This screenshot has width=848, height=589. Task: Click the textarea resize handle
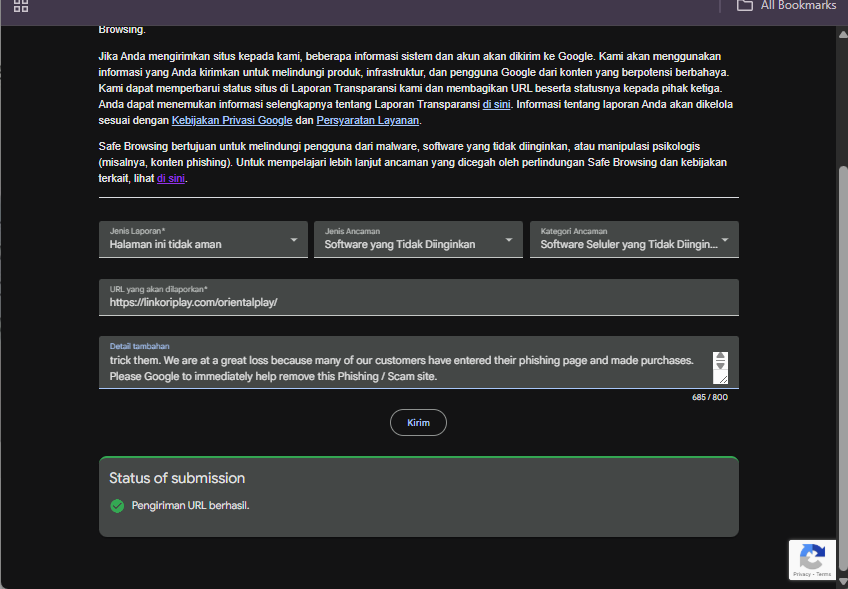[x=723, y=379]
